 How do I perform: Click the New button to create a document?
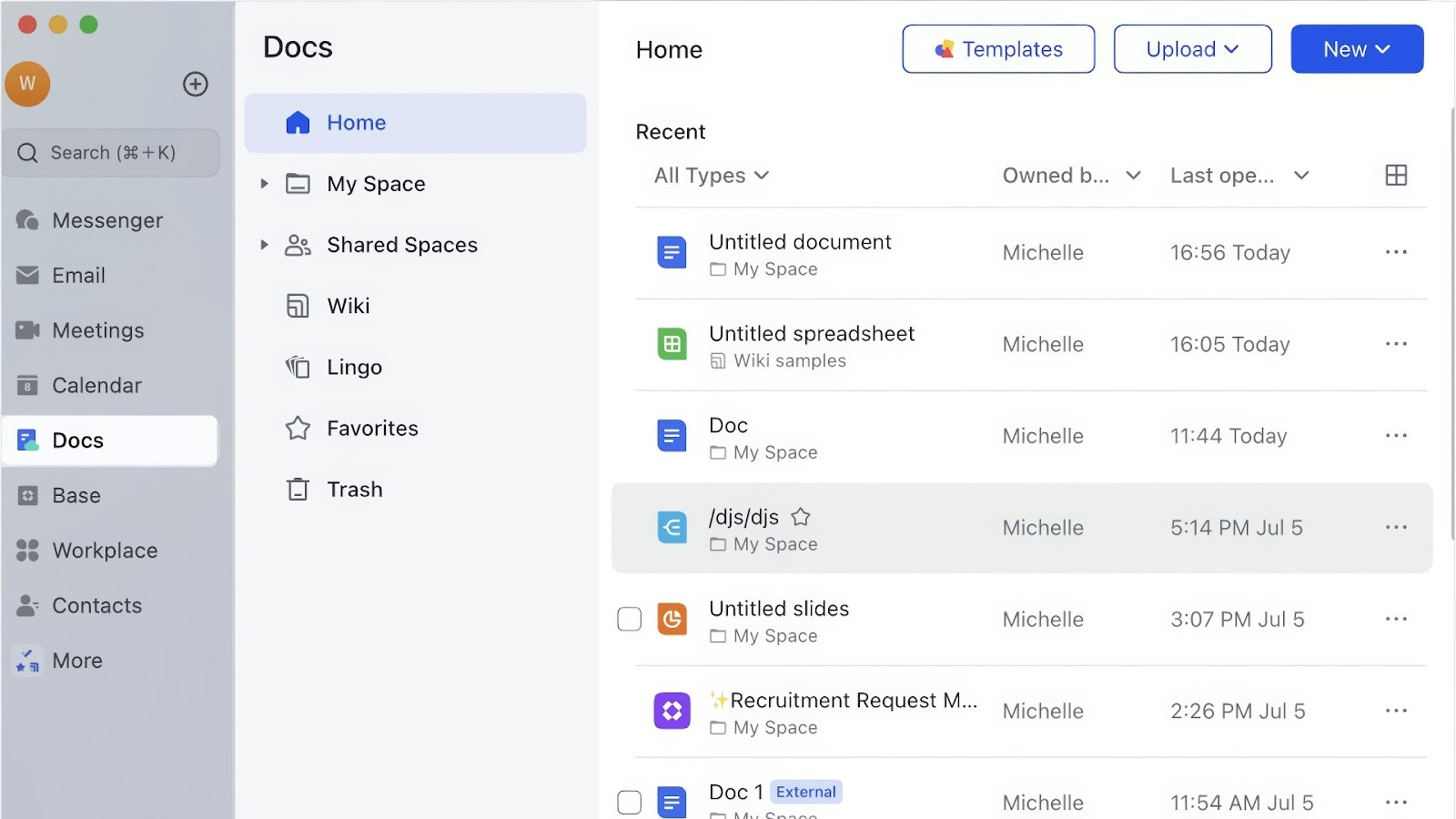pyautogui.click(x=1356, y=48)
